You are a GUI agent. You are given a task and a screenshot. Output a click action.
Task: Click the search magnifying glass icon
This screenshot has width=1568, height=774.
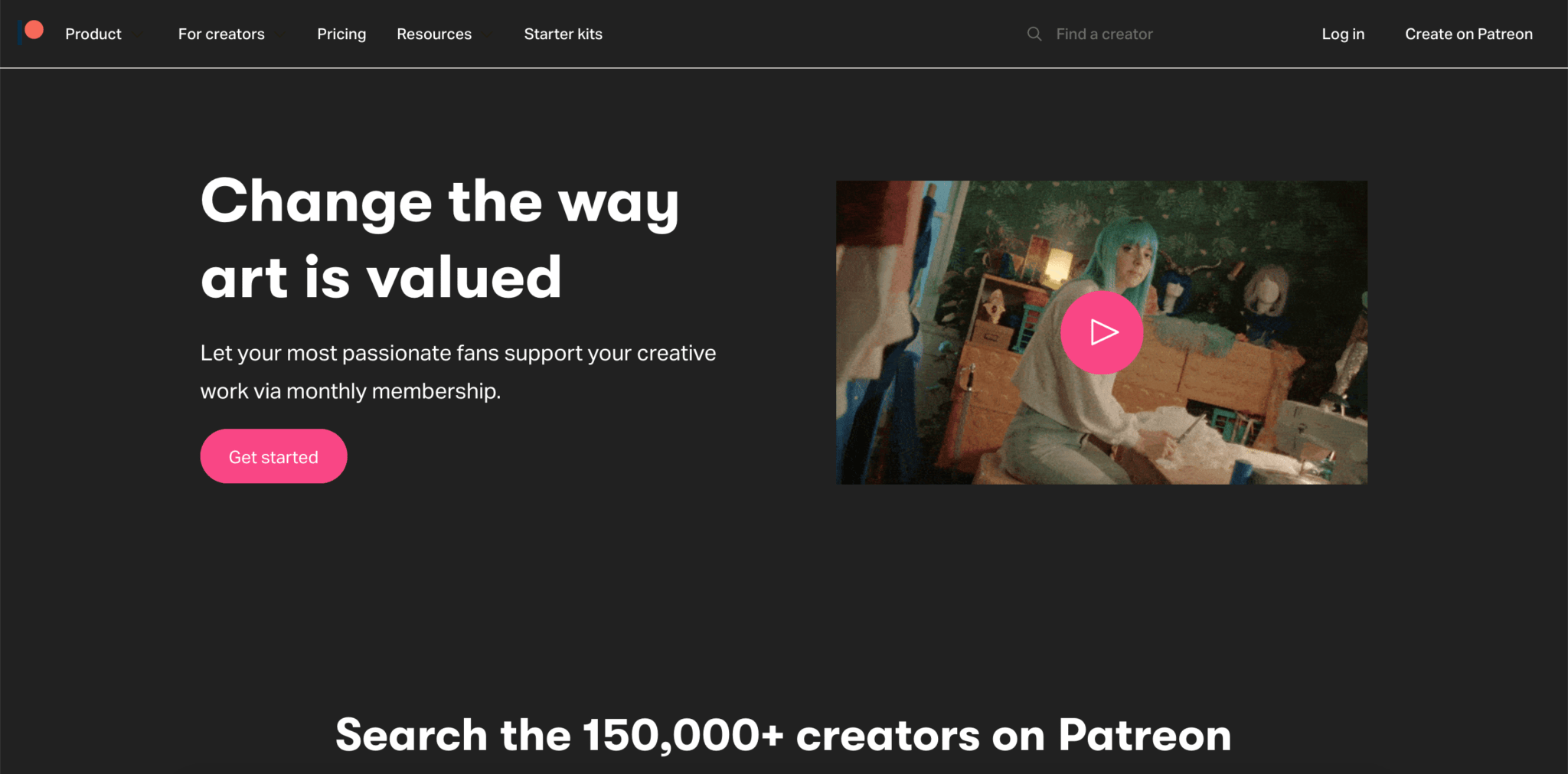1034,34
